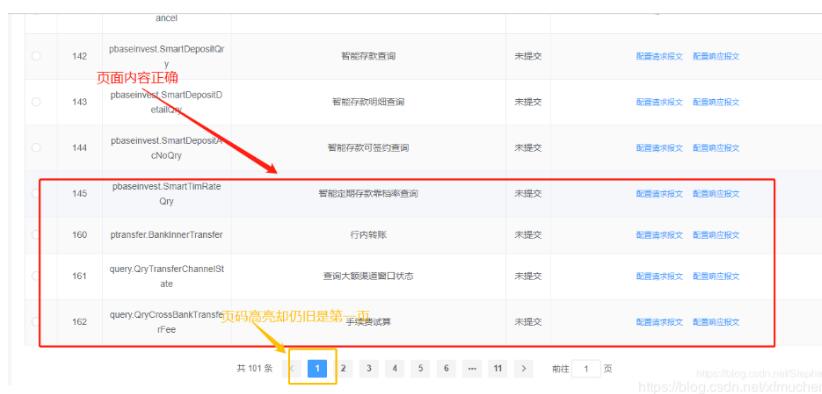Viewport: 822px width, 394px height.
Task: Open 配置响应报文 for row 160
Action: [716, 235]
